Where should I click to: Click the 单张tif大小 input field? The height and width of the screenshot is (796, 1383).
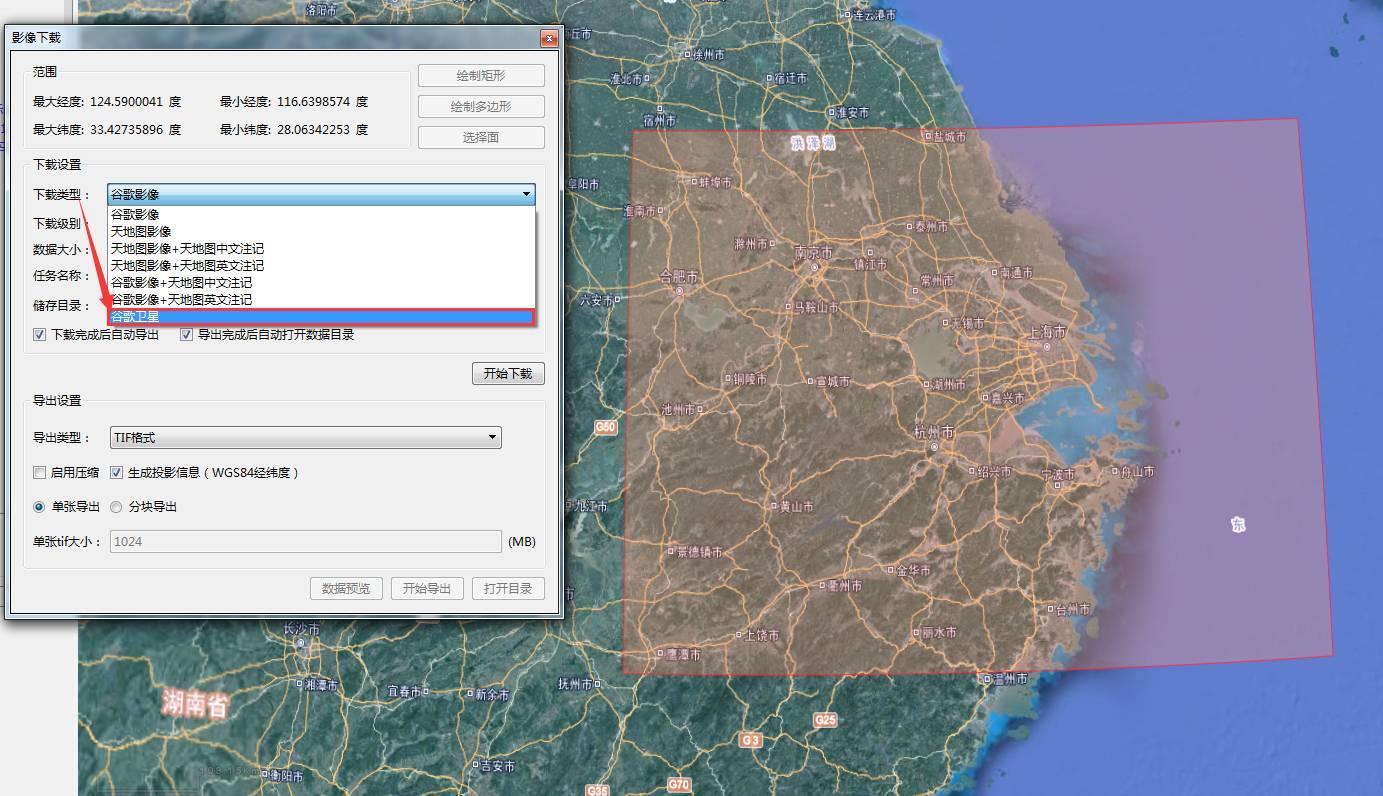305,541
